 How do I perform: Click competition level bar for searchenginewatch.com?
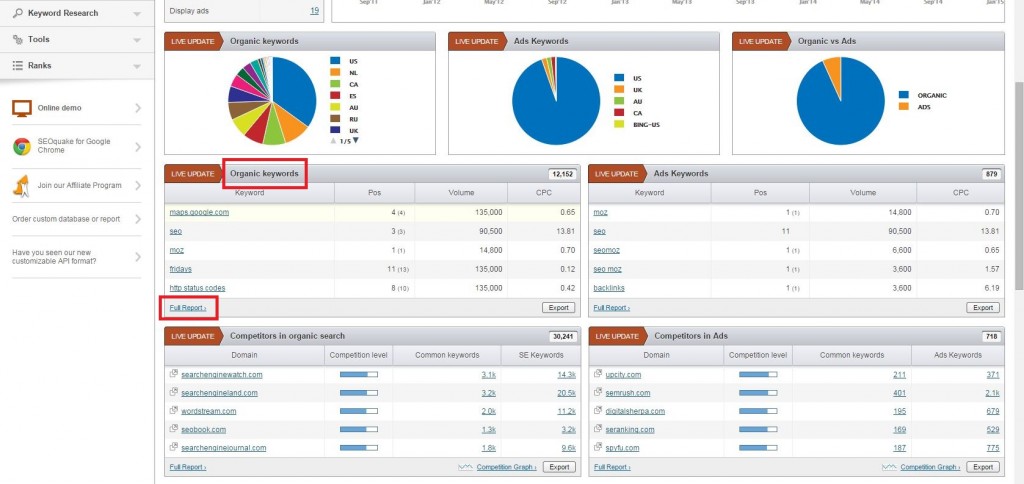click(359, 374)
